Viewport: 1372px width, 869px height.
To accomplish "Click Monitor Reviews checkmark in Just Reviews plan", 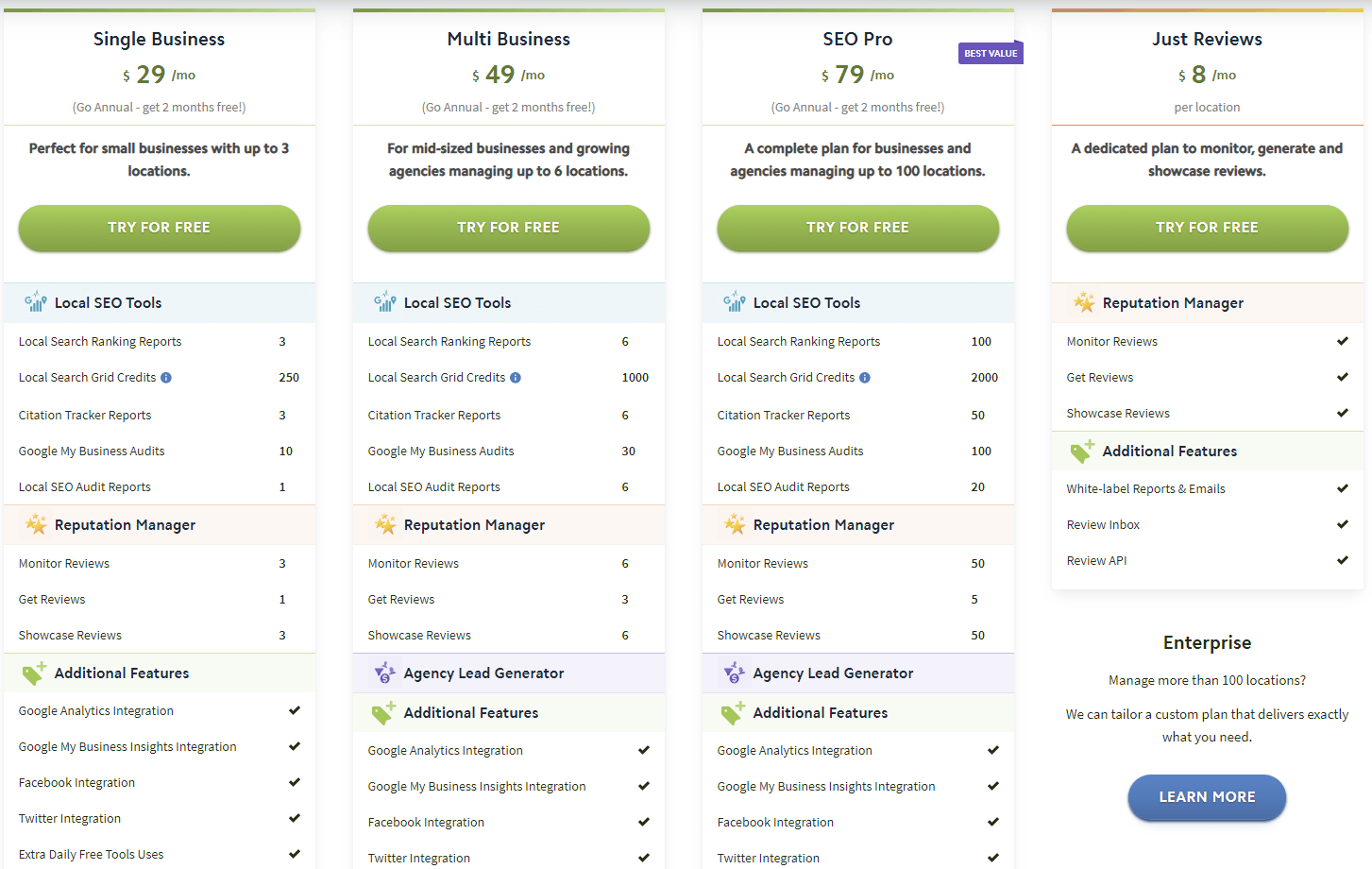I will point(1342,341).
